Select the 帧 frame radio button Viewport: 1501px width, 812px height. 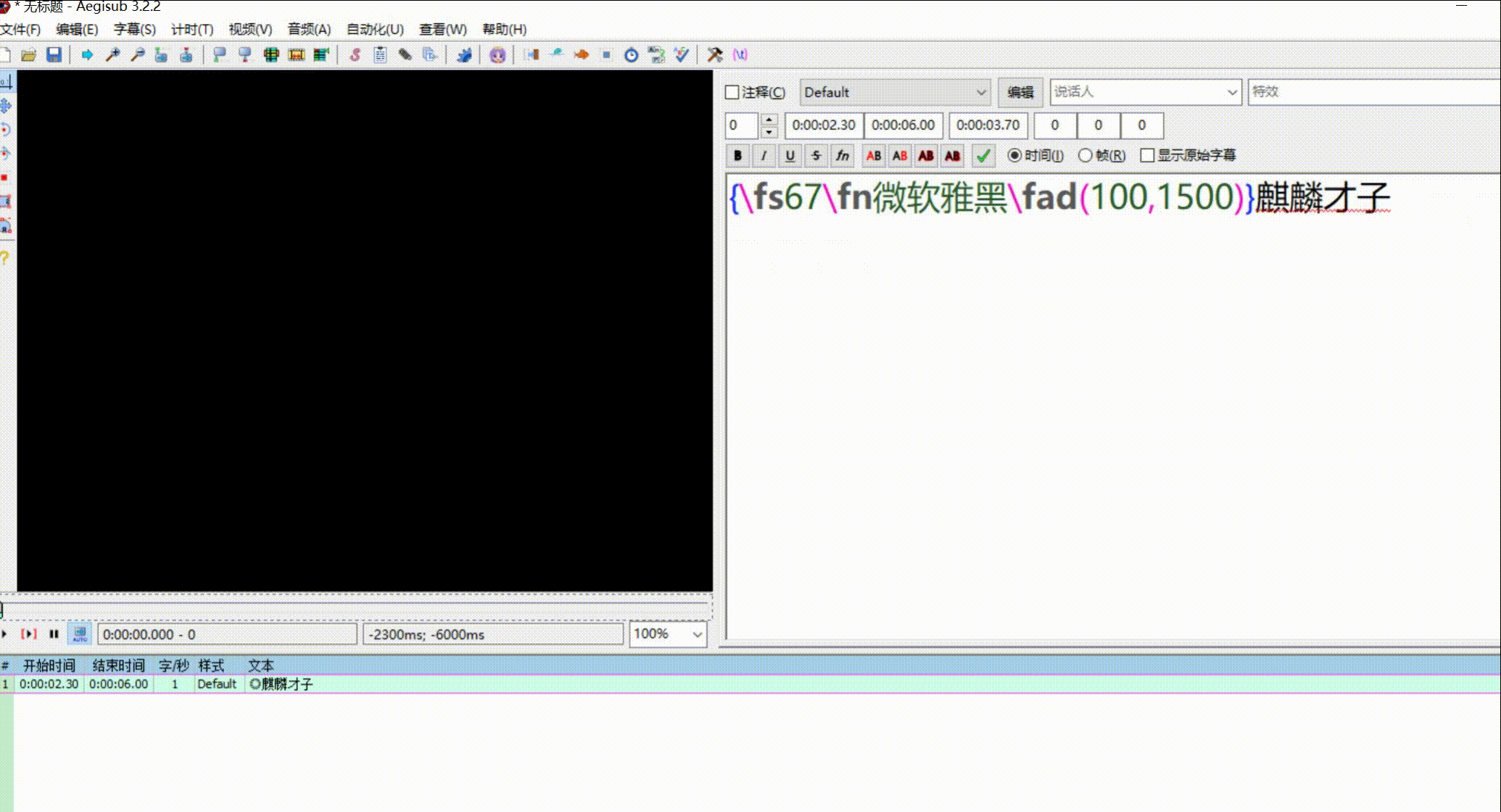1086,156
